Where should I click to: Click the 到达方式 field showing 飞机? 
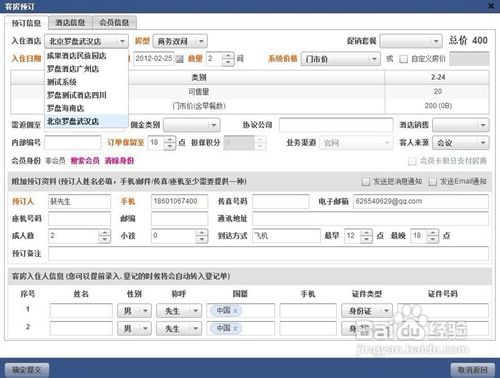286,236
